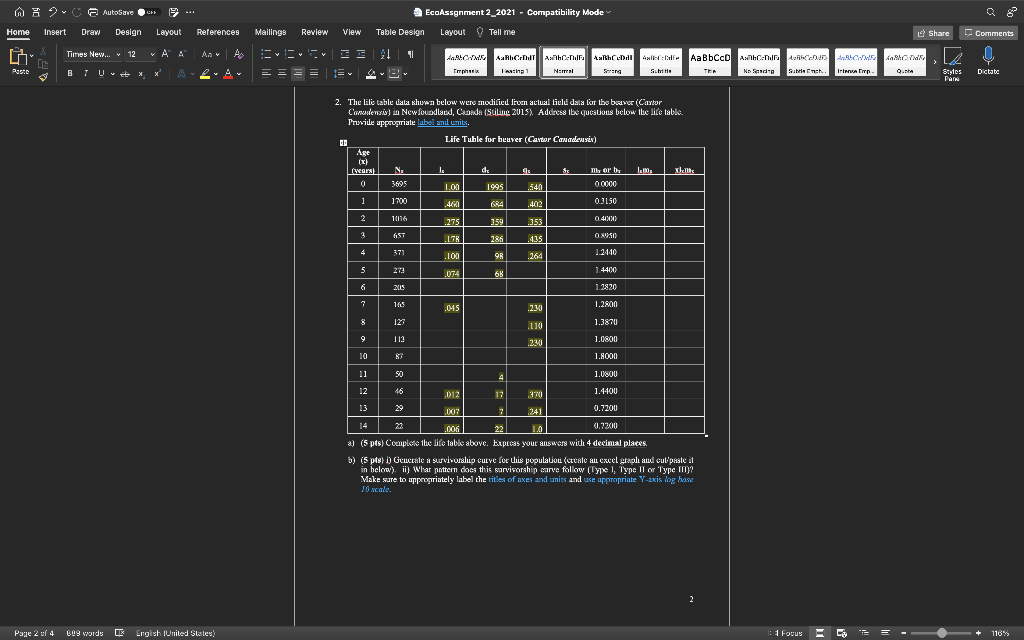Increase font size with the larger A icon
The height and width of the screenshot is (640, 1024).
click(166, 54)
